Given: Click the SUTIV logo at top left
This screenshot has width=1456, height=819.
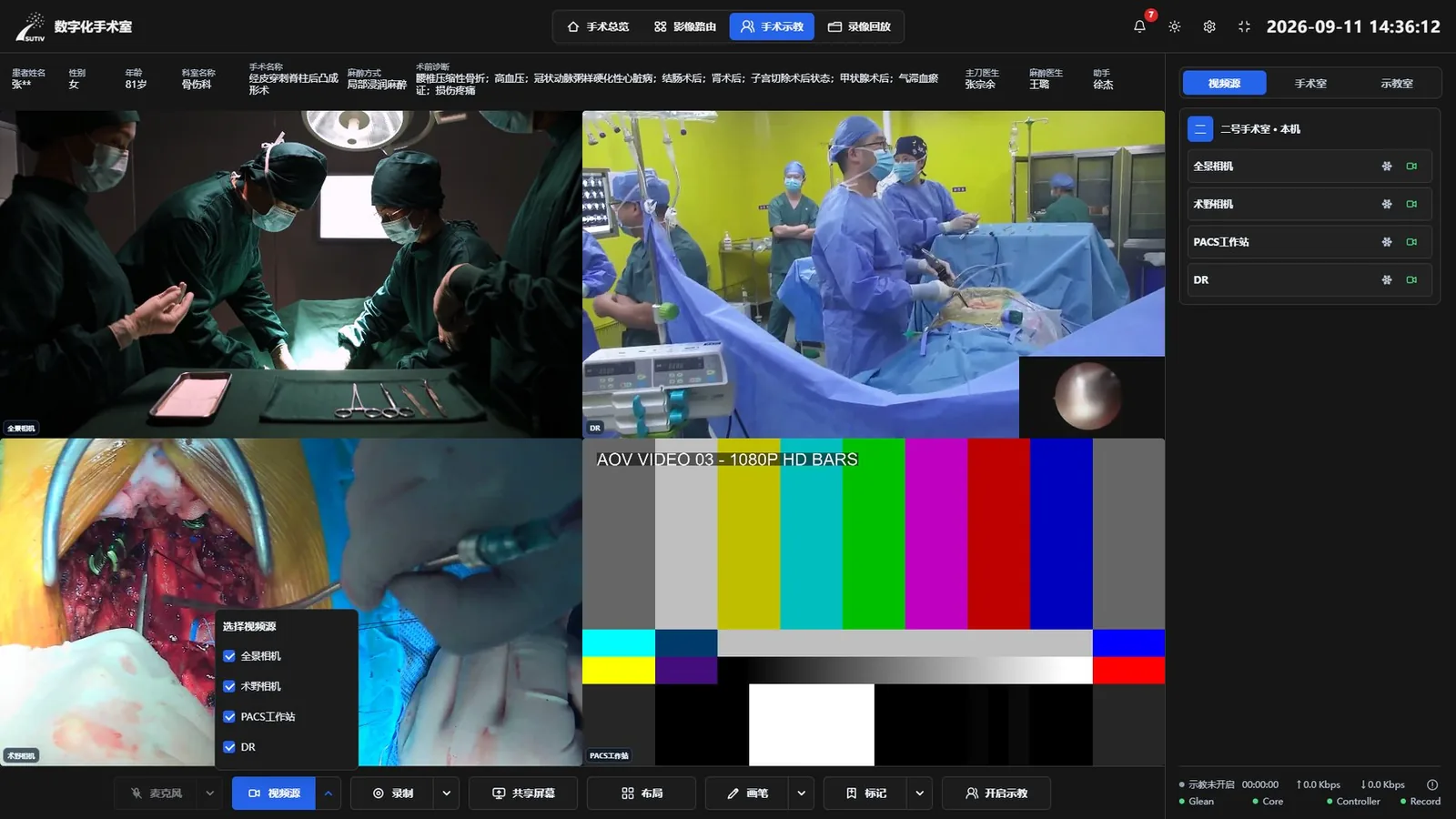Looking at the screenshot, I should [31, 27].
